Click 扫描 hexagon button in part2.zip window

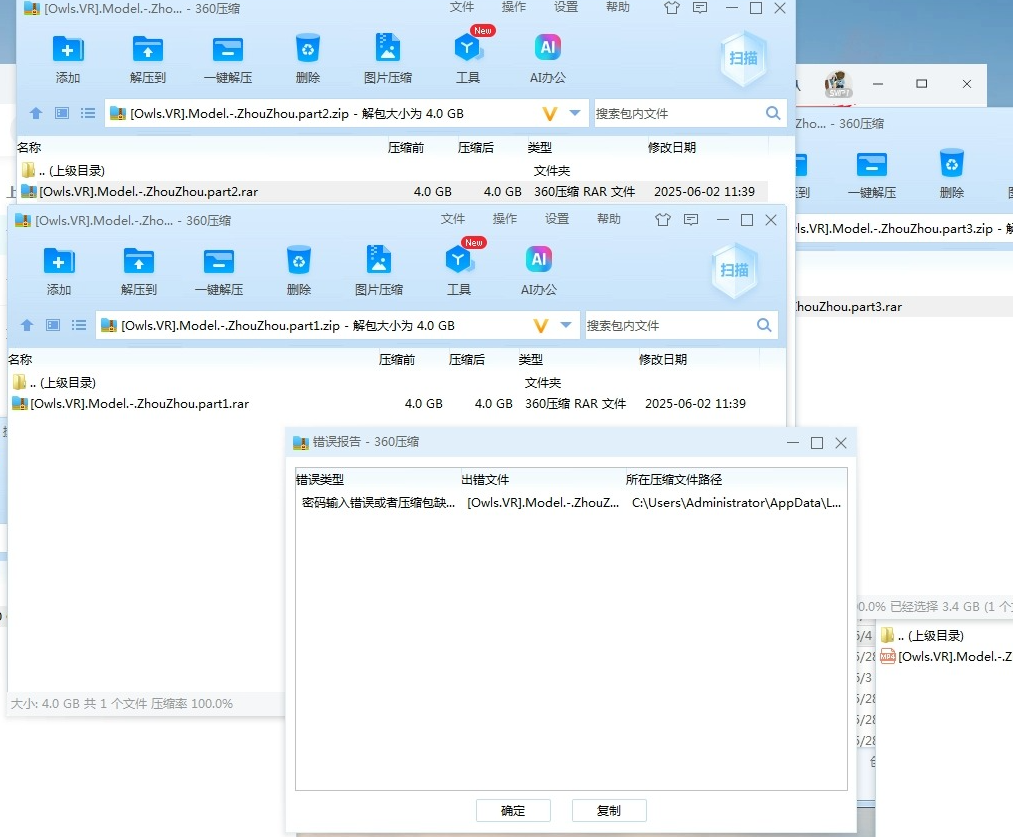(x=743, y=58)
